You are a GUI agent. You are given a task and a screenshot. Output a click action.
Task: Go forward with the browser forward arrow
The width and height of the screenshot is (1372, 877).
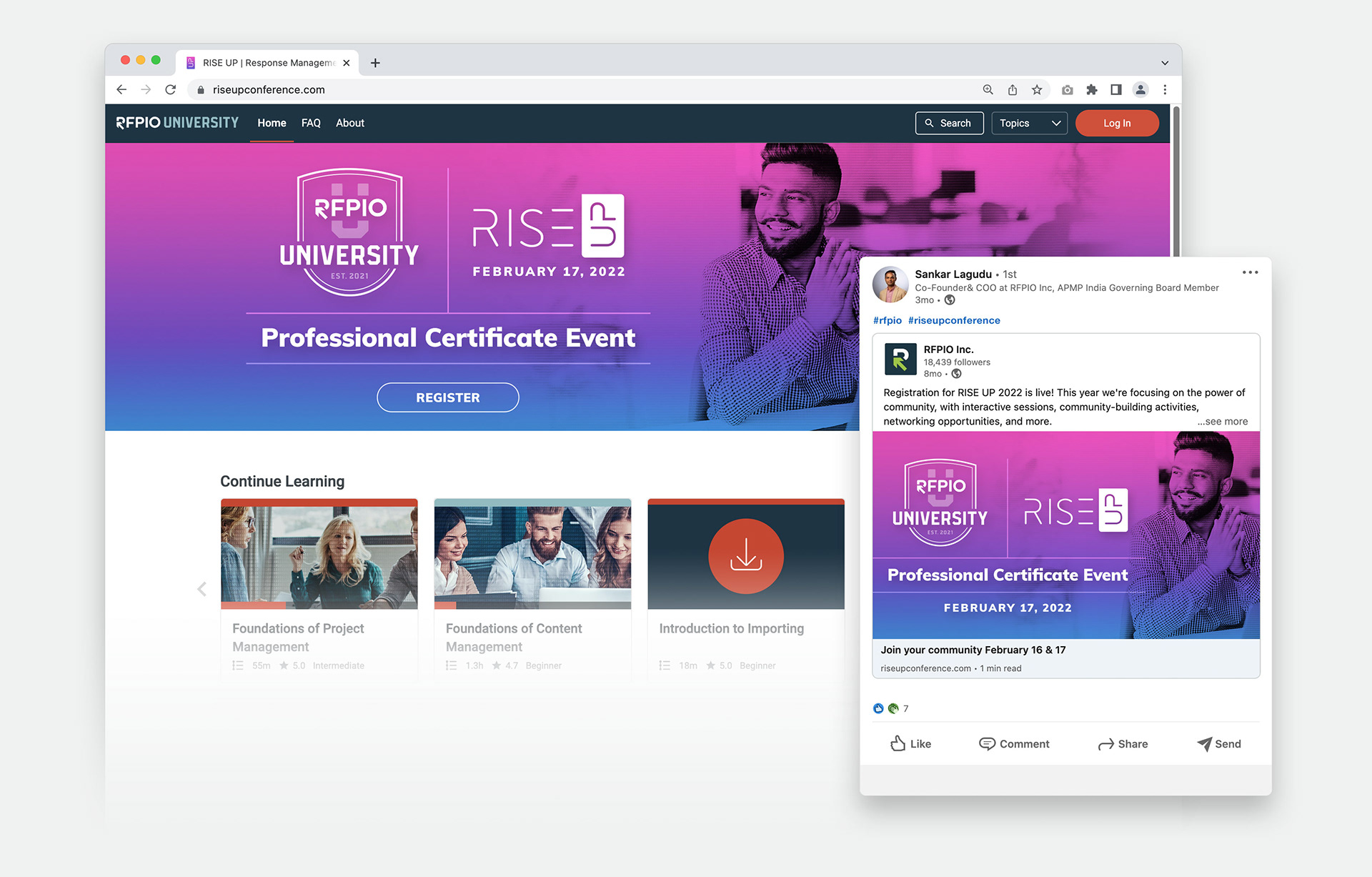[x=146, y=89]
